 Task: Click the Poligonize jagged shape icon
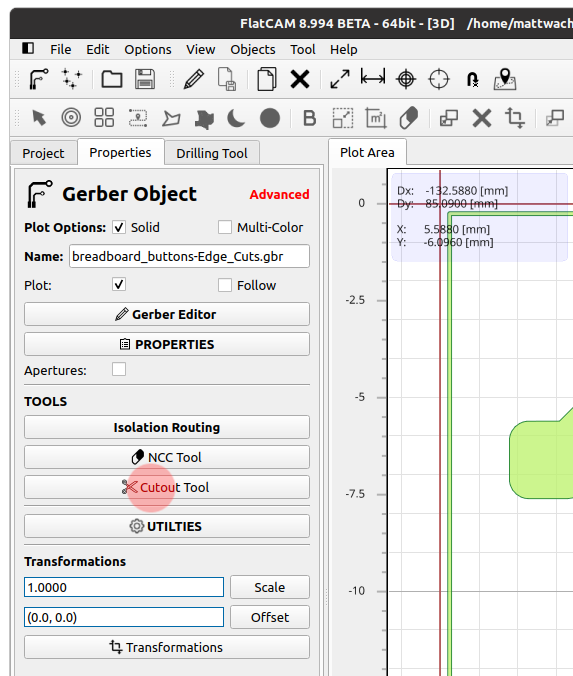[x=204, y=119]
